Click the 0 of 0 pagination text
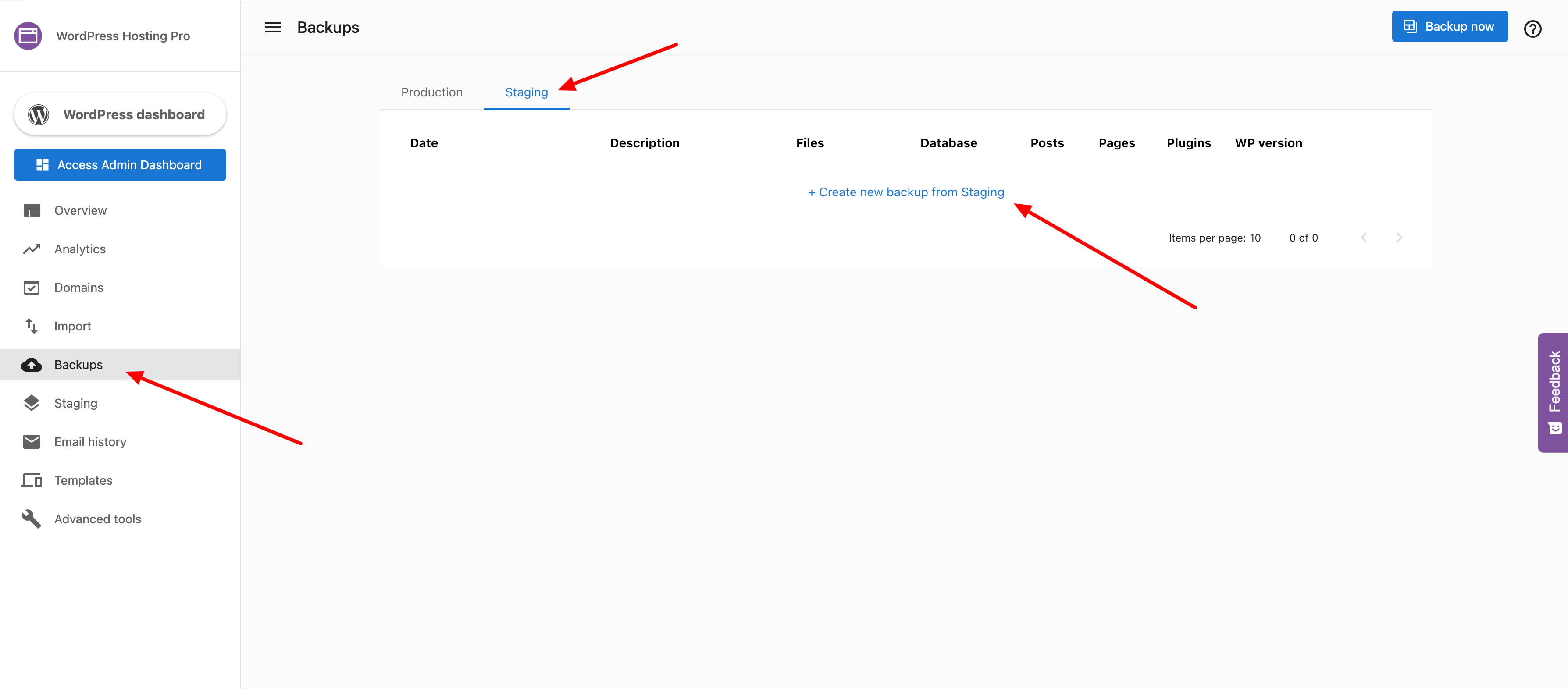1568x689 pixels. 1303,238
